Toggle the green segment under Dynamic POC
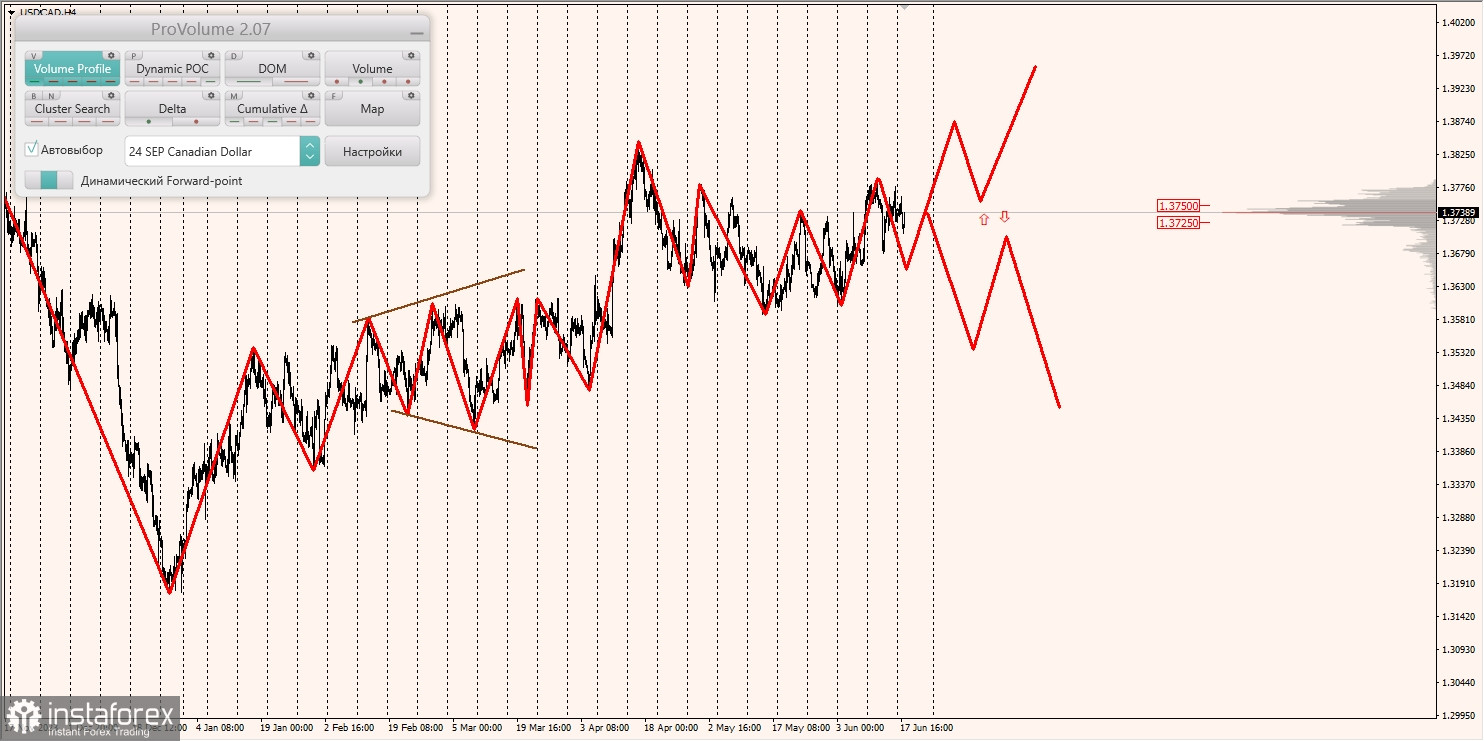1484x741 pixels. (211, 81)
